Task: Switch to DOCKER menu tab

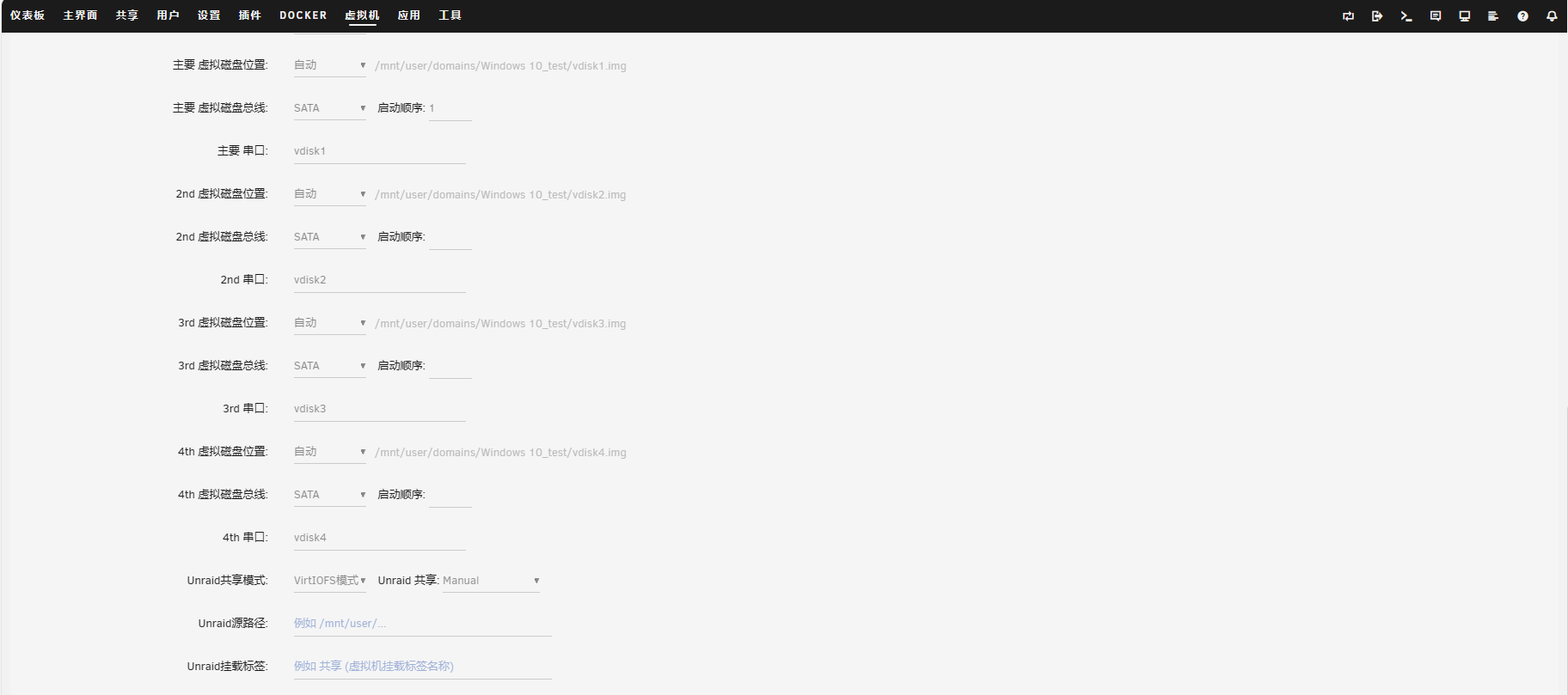Action: click(x=303, y=15)
